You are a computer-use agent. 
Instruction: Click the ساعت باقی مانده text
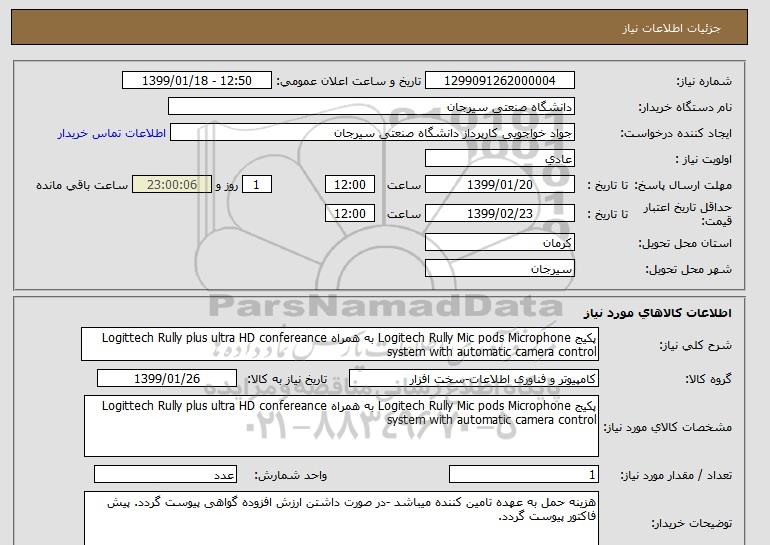[x=82, y=185]
